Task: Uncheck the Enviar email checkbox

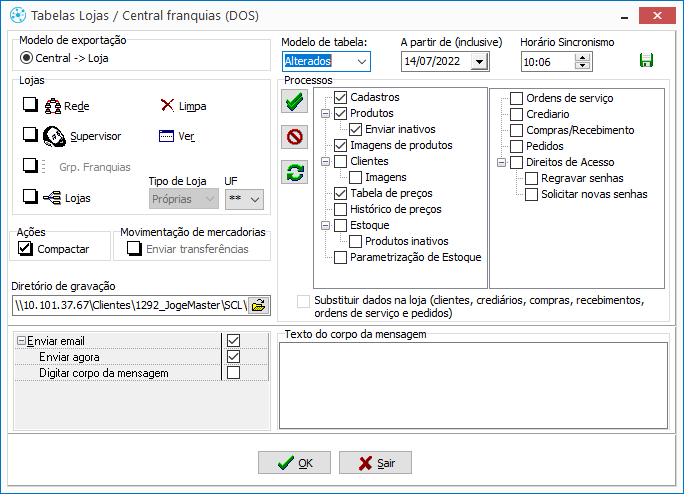Action: (x=233, y=340)
